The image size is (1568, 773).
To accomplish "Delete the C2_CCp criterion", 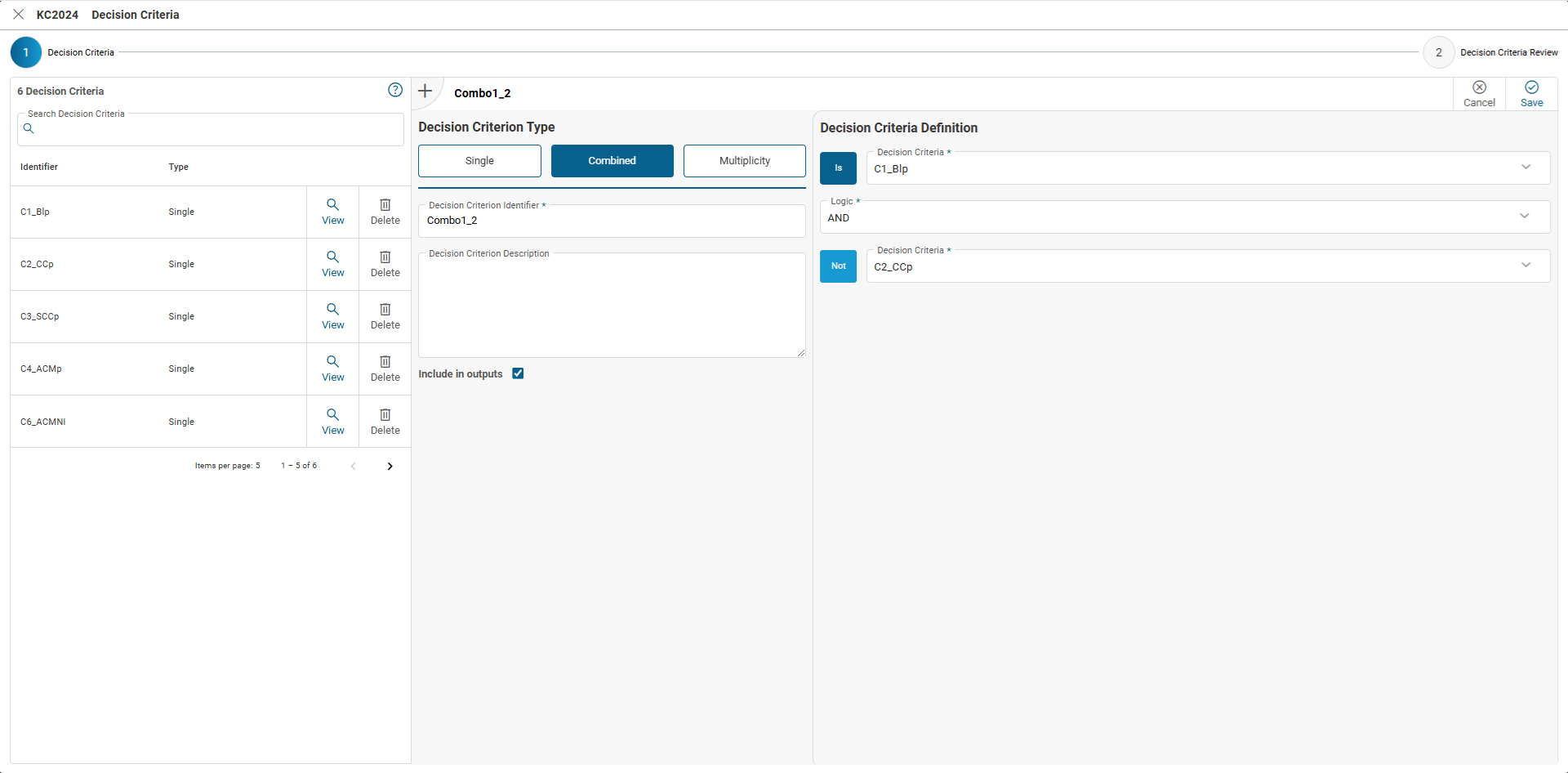I will coord(385,264).
